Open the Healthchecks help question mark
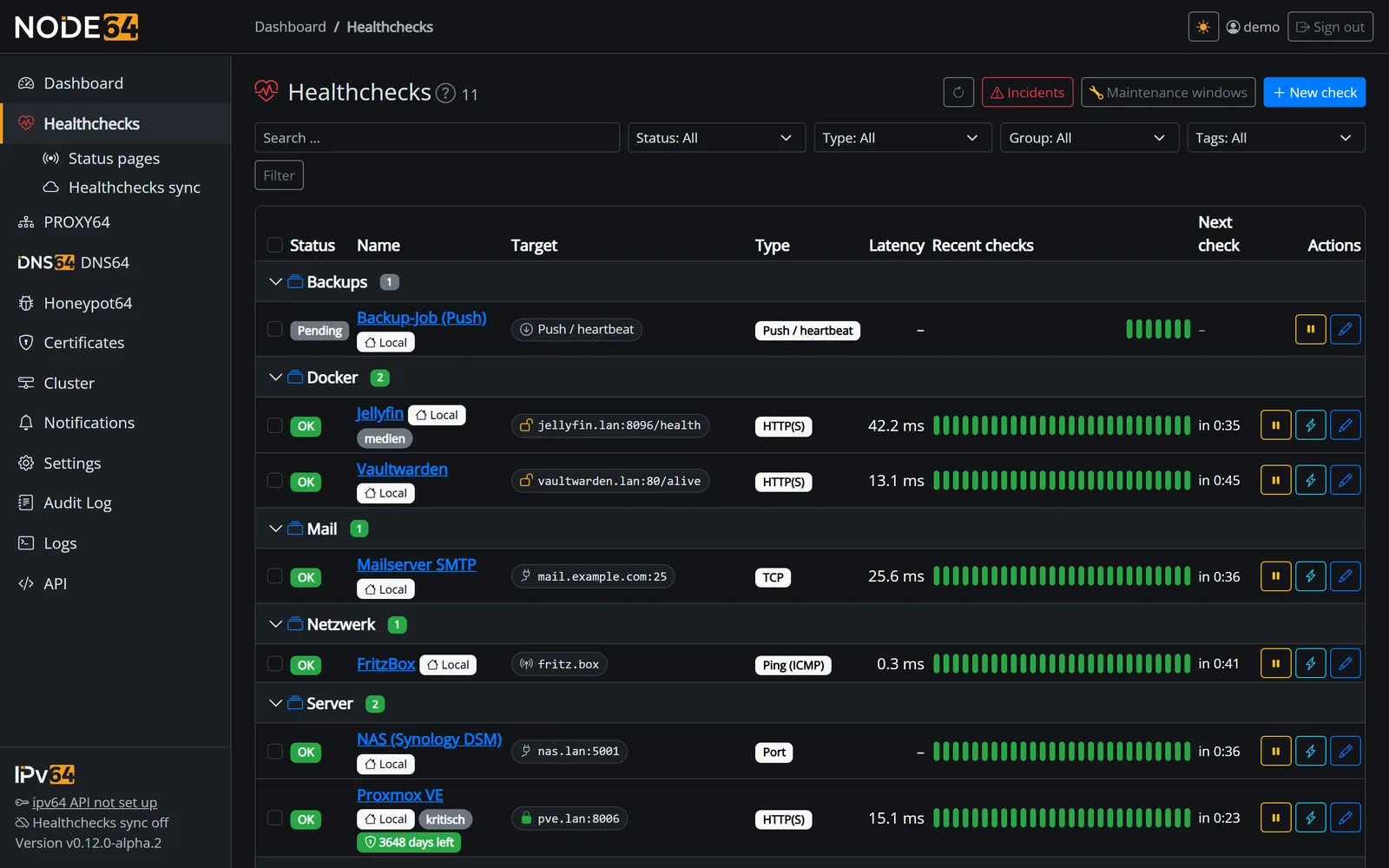 click(x=445, y=93)
